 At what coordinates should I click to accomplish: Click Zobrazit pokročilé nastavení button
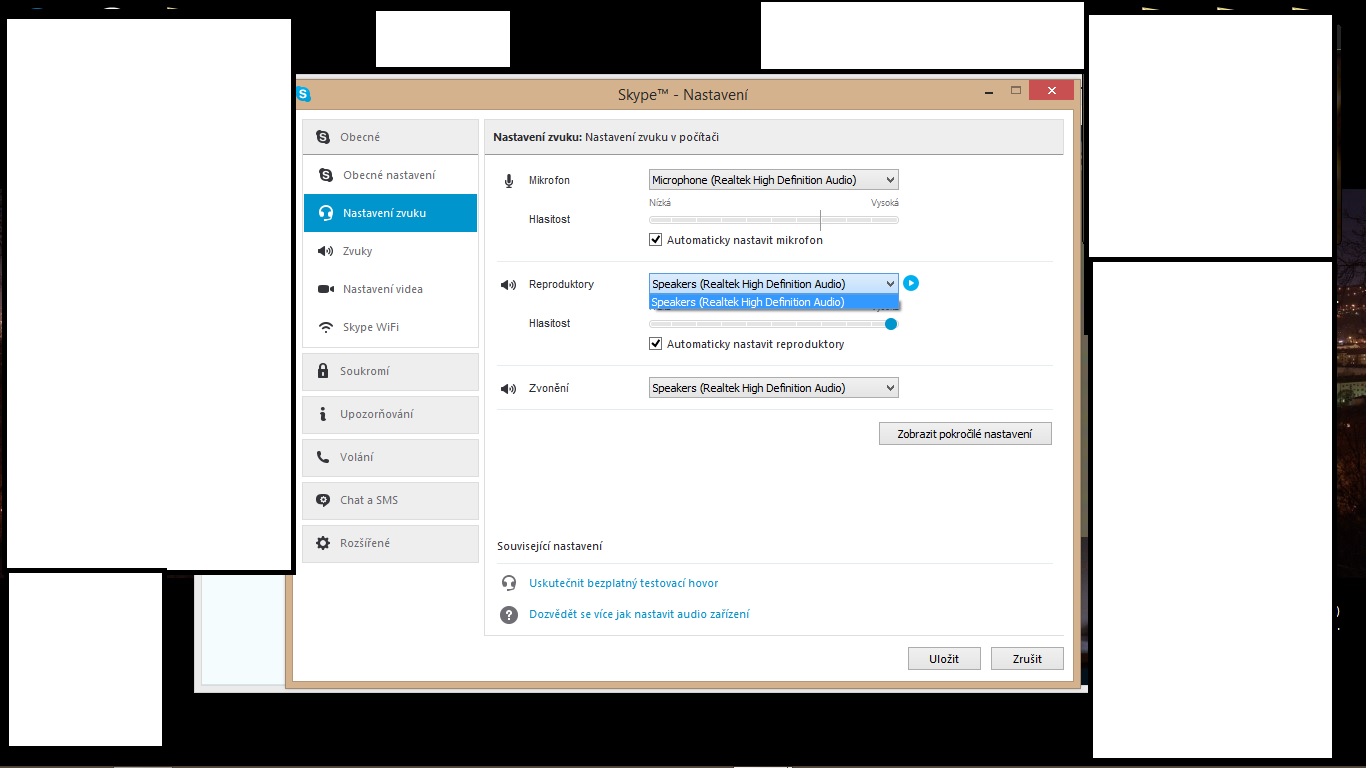965,434
